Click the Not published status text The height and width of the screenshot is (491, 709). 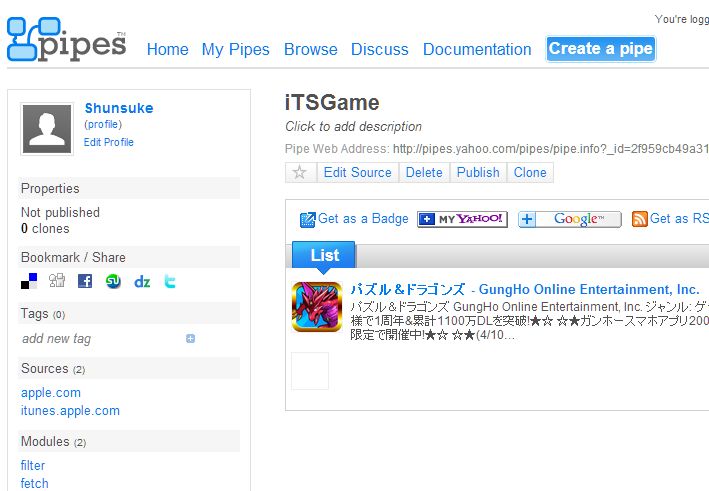coord(60,212)
